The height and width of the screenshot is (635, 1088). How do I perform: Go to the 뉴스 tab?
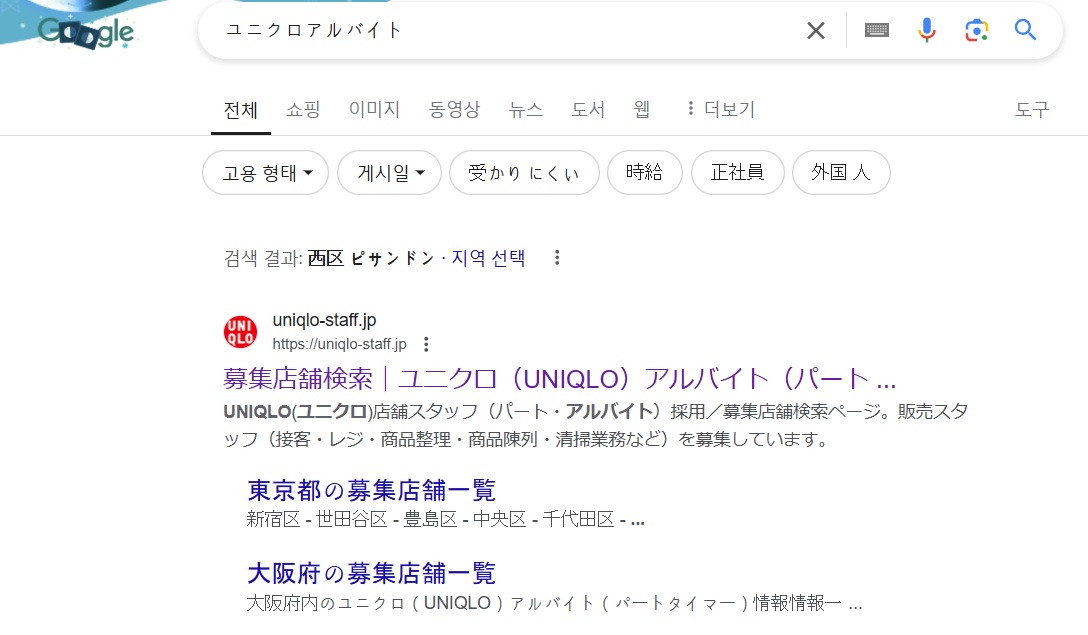(x=525, y=110)
